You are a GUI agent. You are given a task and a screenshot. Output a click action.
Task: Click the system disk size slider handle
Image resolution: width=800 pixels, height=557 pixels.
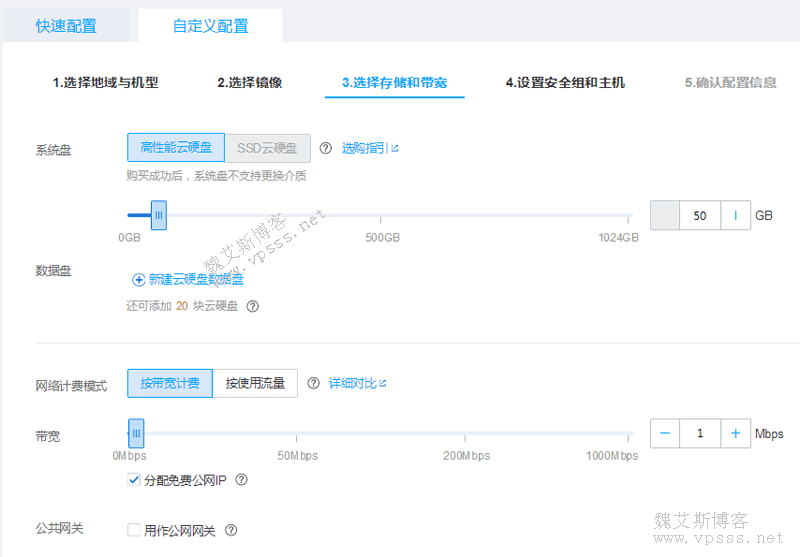tap(158, 215)
